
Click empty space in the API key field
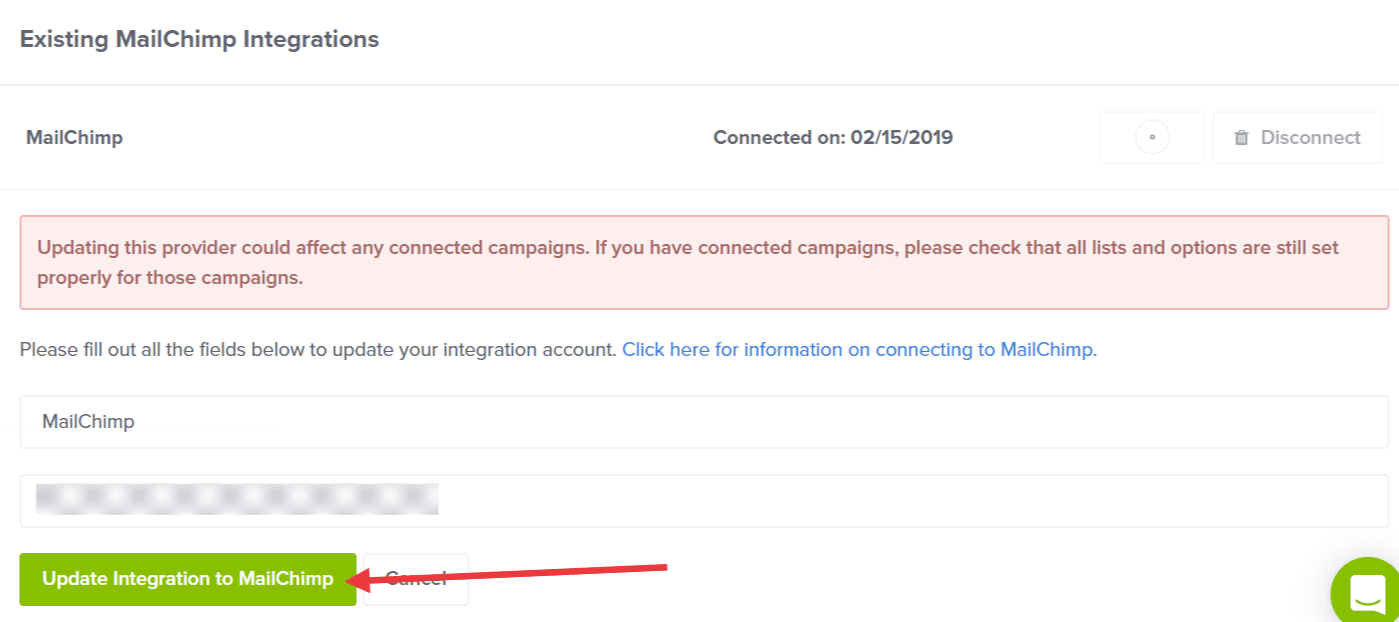point(900,500)
